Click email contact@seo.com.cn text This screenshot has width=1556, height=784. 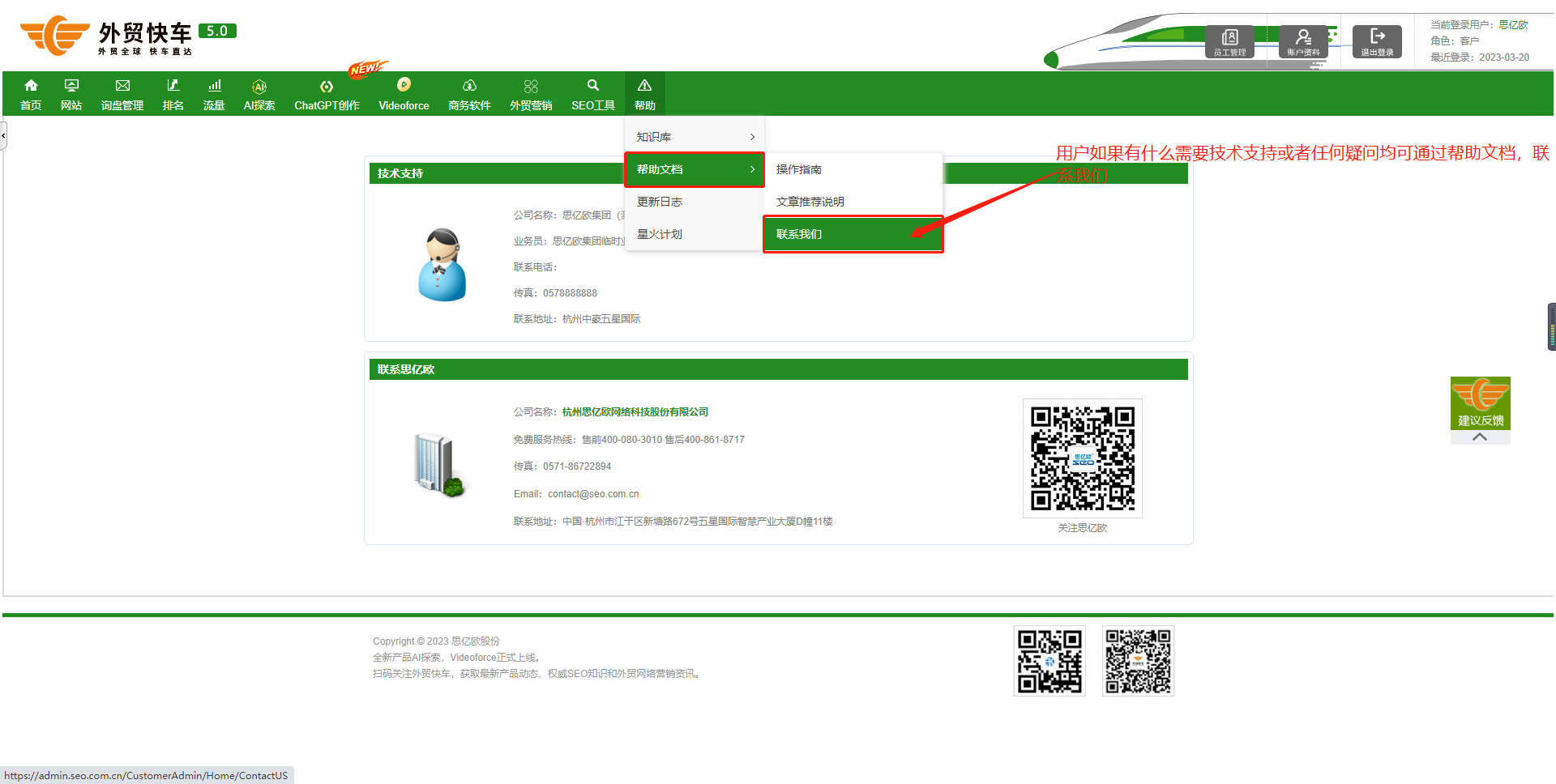coord(593,494)
